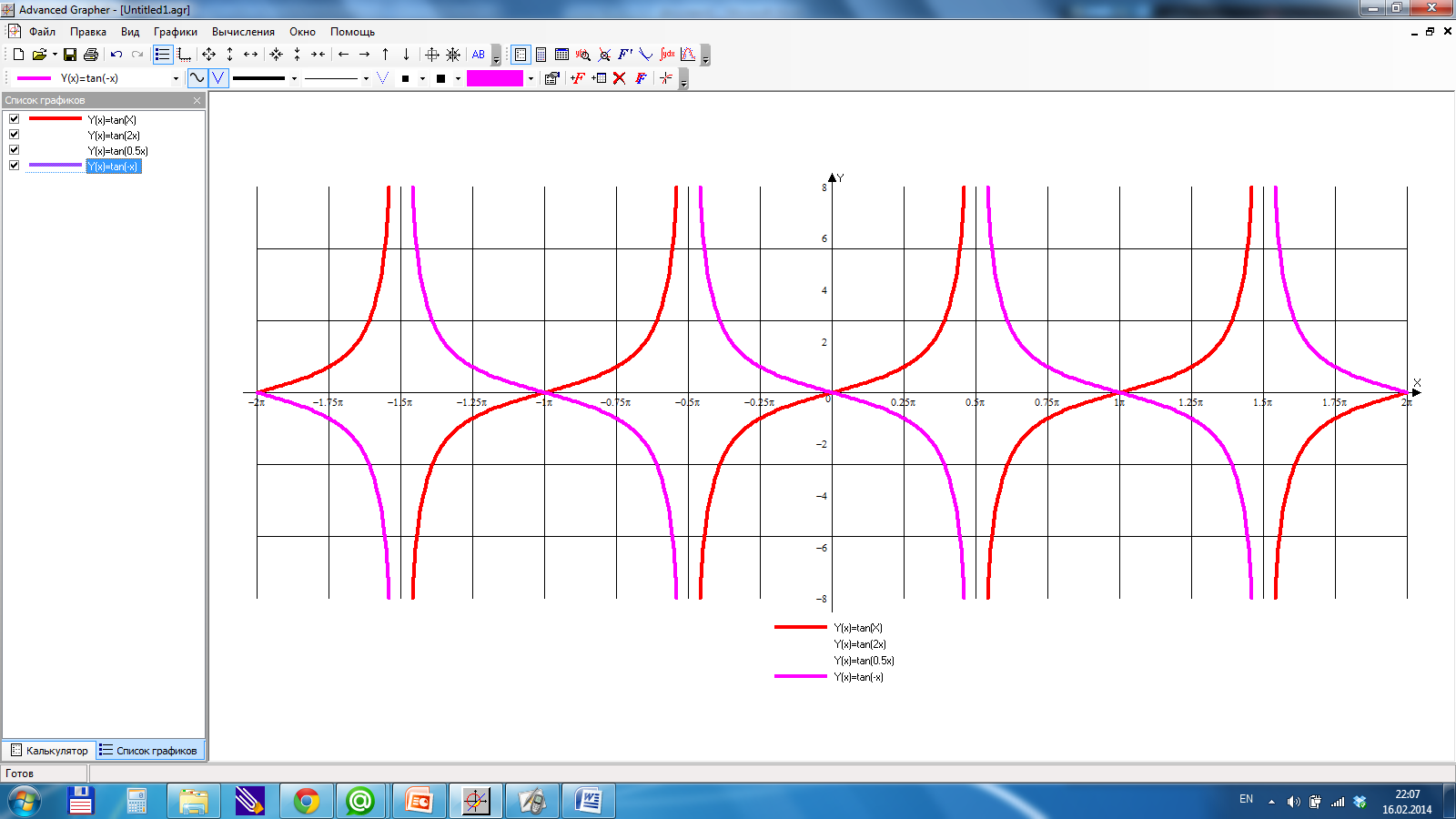Toggle the graph list panel icon
This screenshot has height=819, width=1456.
163,55
